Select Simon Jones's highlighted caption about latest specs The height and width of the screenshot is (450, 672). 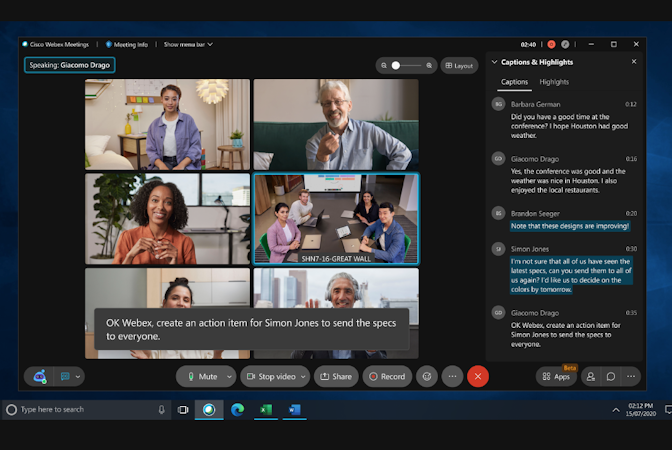tap(571, 275)
